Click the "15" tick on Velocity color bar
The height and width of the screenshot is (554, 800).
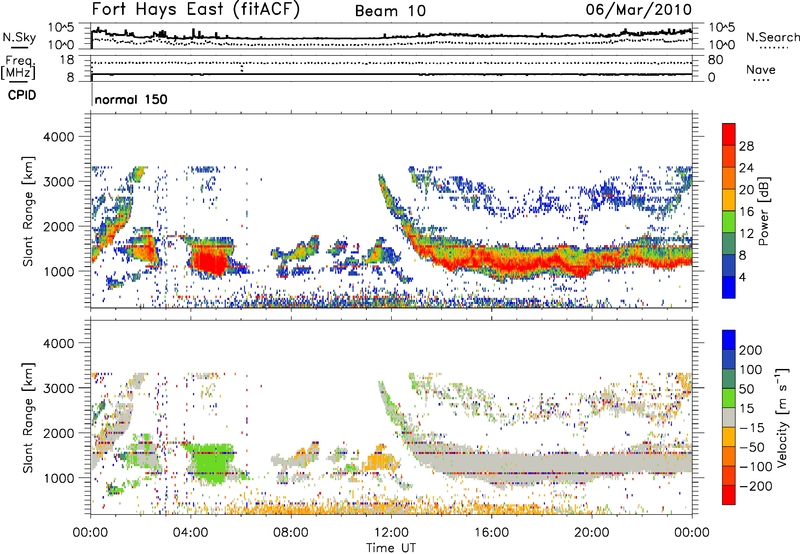(746, 409)
